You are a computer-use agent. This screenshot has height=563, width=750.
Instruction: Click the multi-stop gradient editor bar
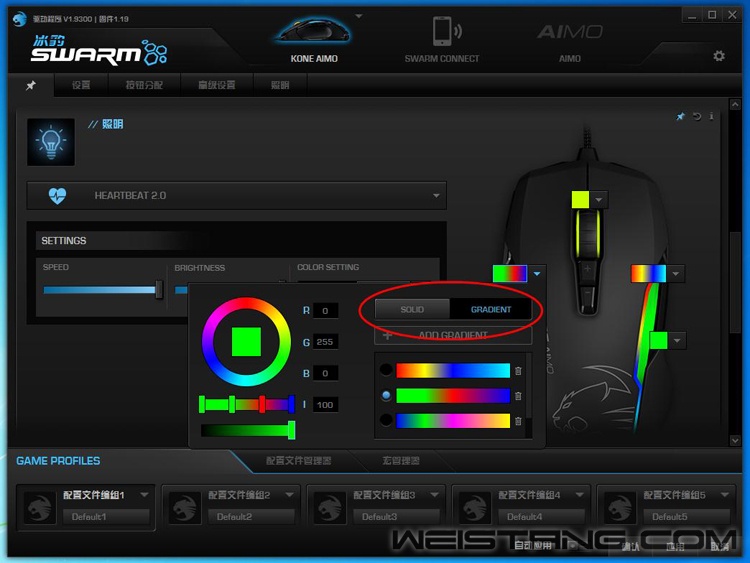247,405
